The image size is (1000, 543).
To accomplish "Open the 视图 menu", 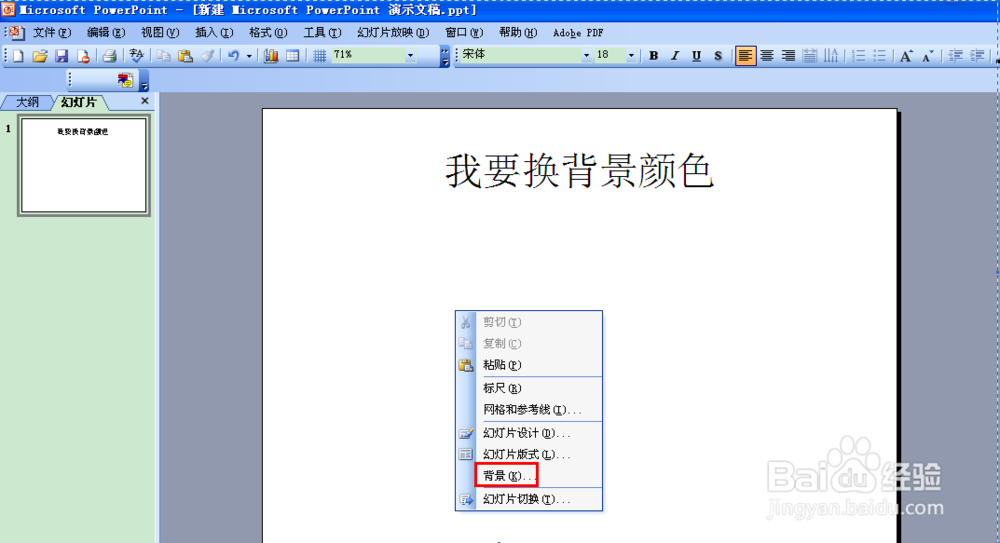I will (x=159, y=33).
